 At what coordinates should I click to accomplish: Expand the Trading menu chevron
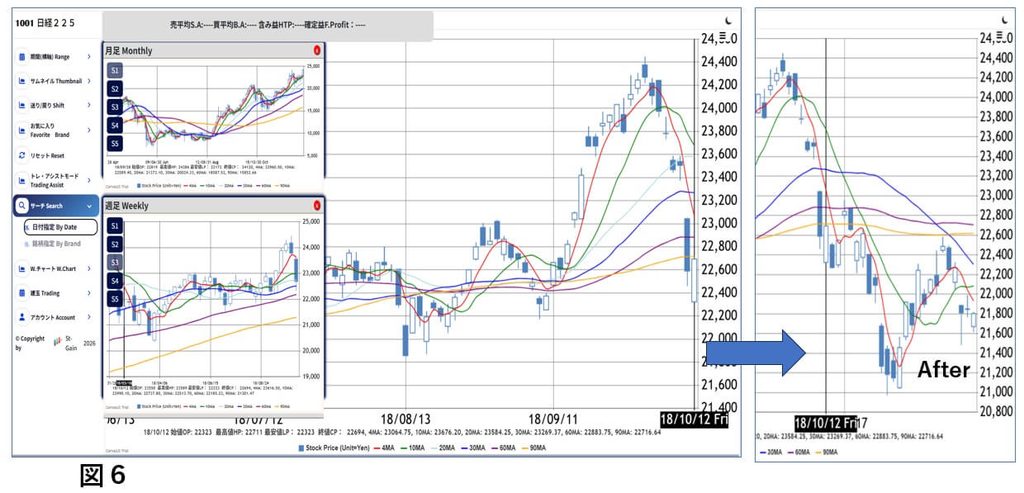click(x=89, y=293)
